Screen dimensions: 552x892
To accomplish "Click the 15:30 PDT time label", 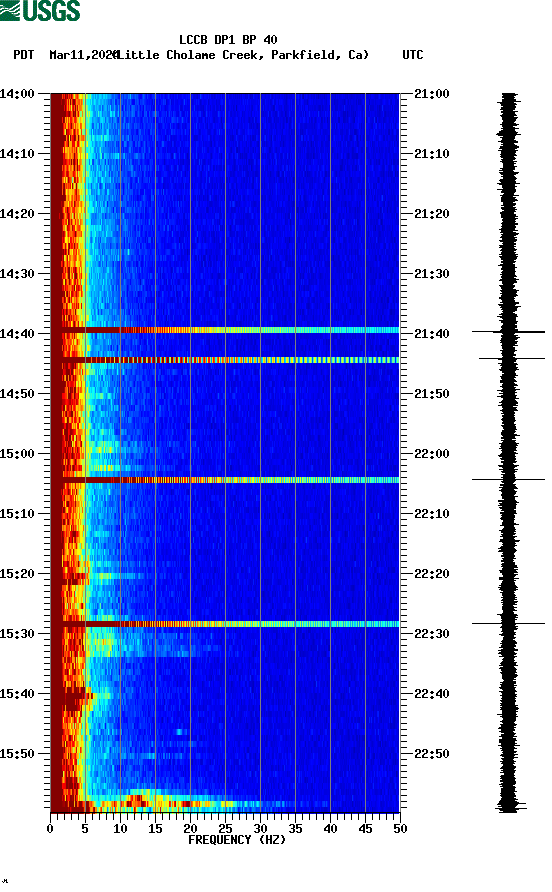I will point(17,634).
